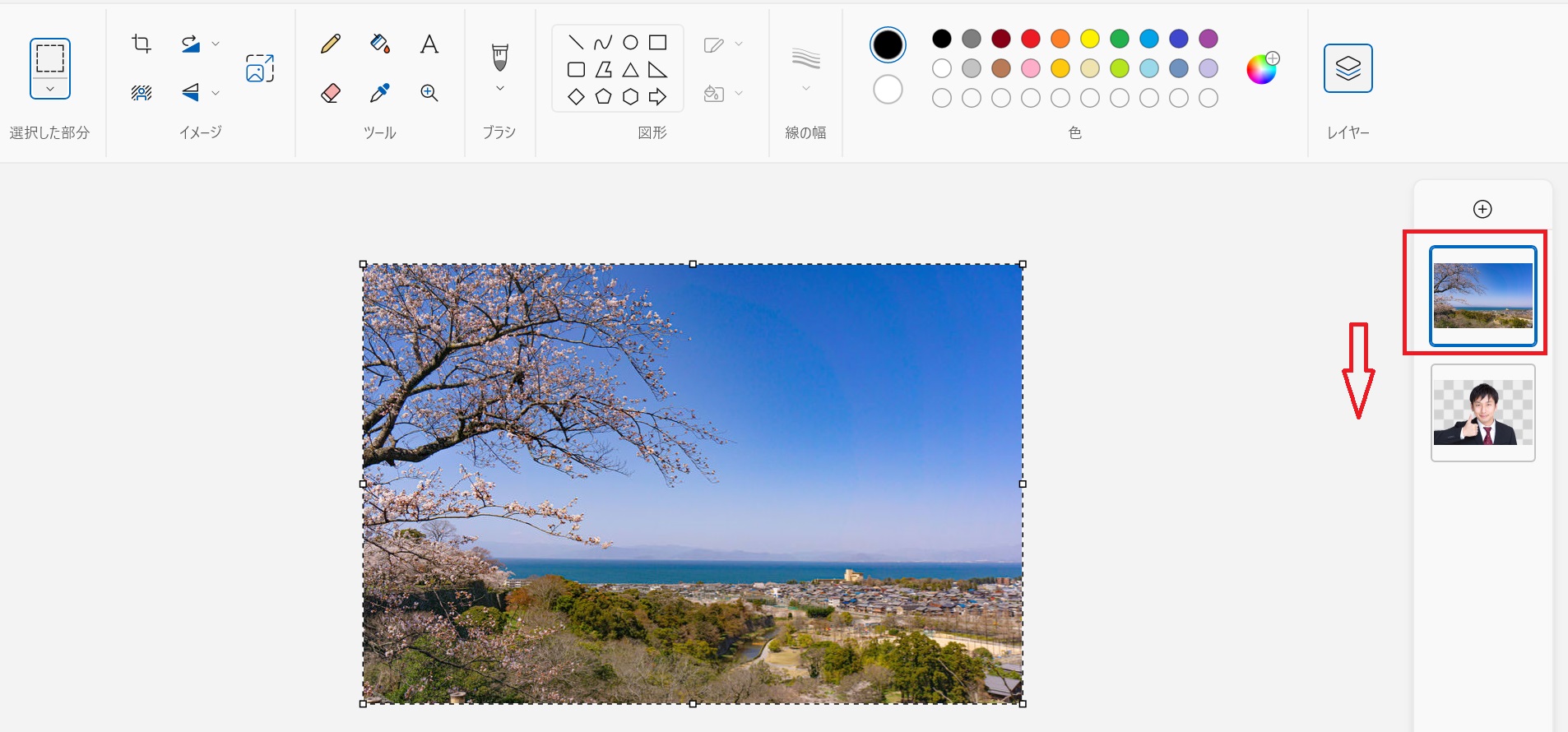
Task: Pick the Polygon shape
Action: pos(603,70)
